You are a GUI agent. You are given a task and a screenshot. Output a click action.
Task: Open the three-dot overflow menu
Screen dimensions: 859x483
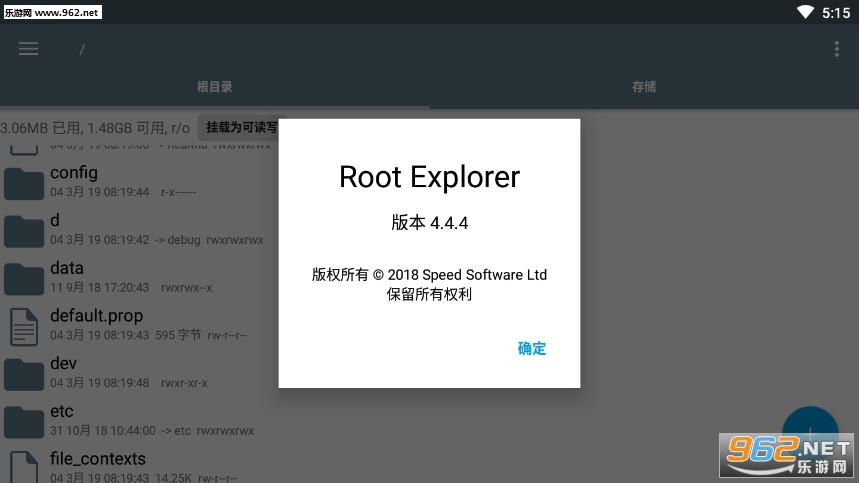tap(837, 49)
